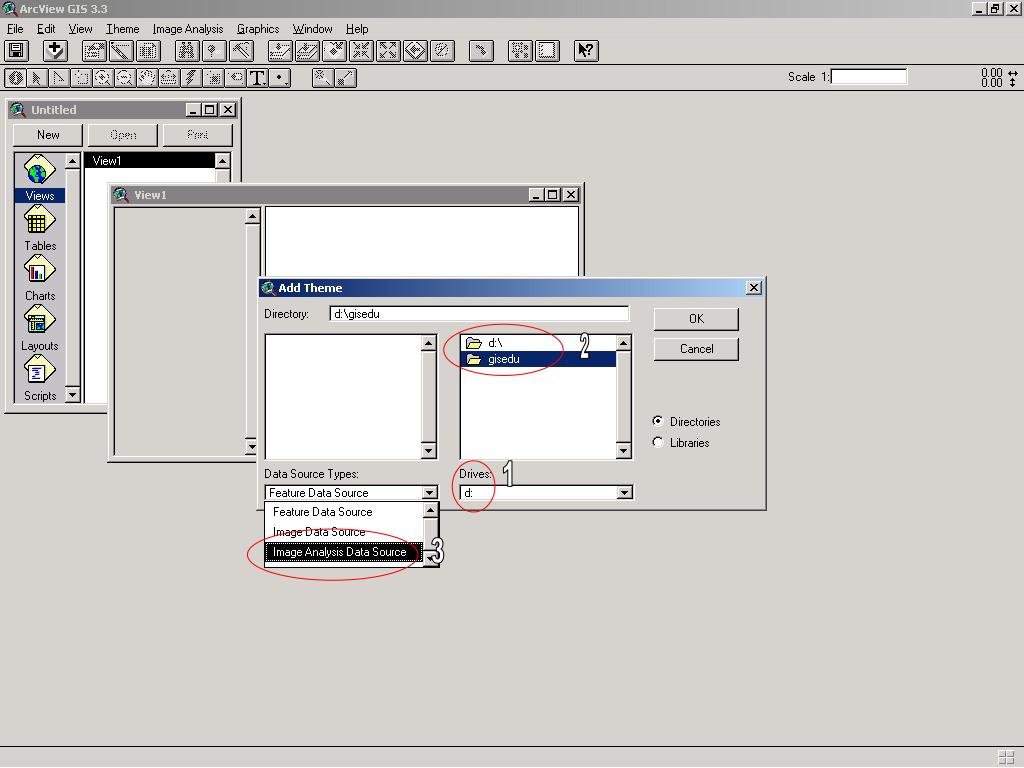Select the d:\ folder in directory list

(x=537, y=342)
